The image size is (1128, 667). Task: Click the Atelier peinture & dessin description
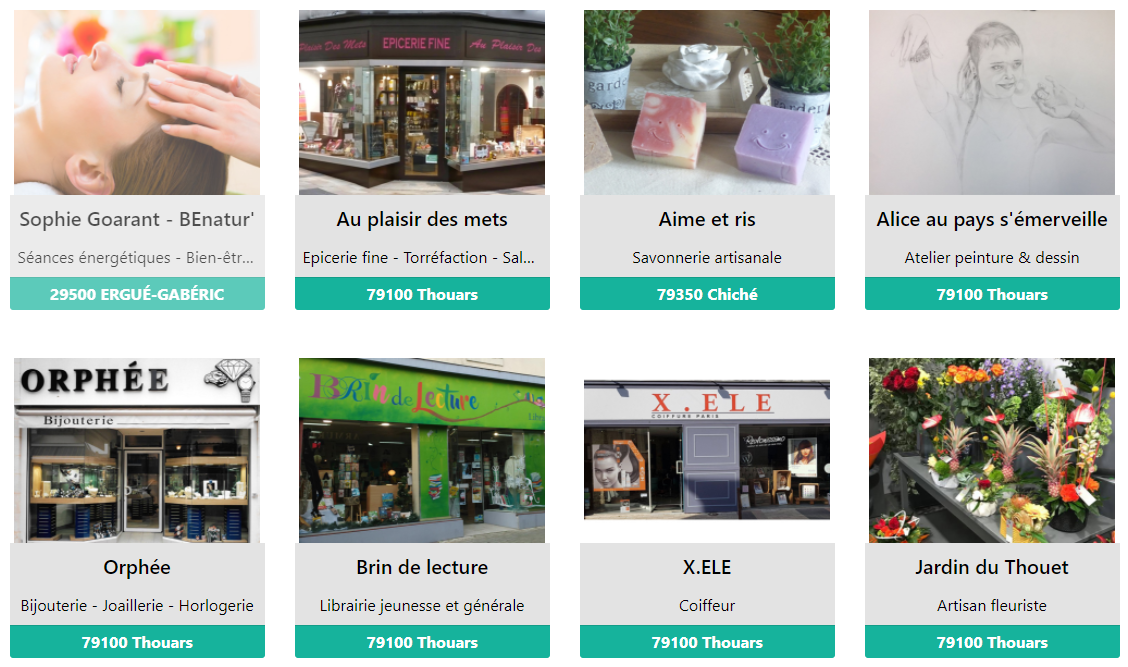(992, 258)
